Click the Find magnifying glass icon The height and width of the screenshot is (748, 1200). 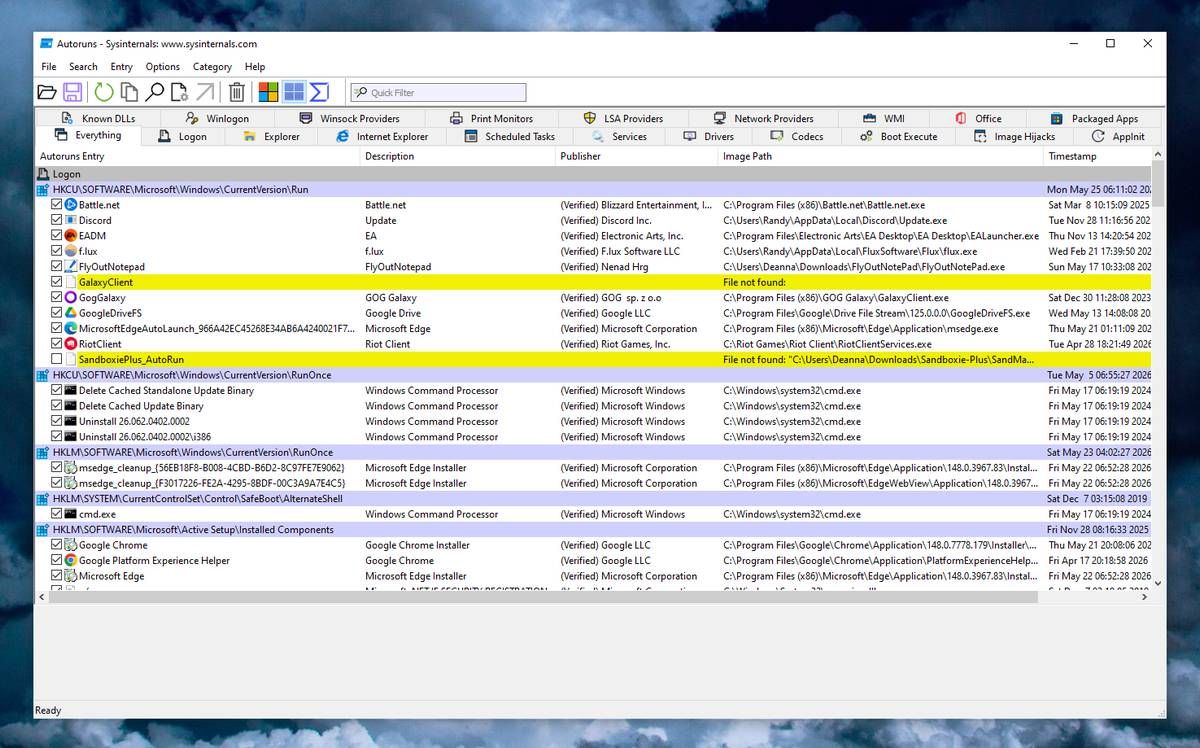[154, 92]
